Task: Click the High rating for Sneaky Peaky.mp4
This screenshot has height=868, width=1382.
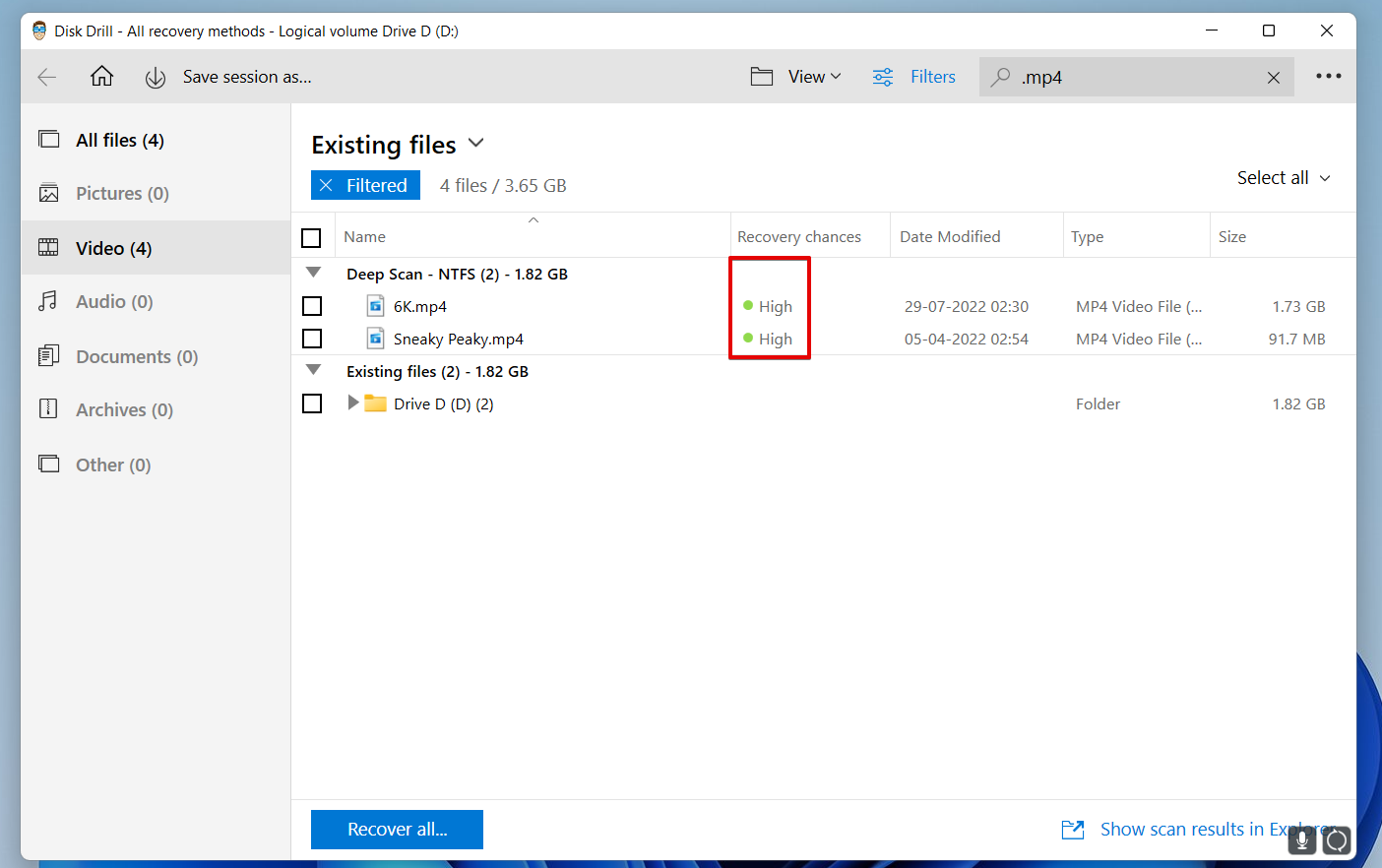Action: 768,340
